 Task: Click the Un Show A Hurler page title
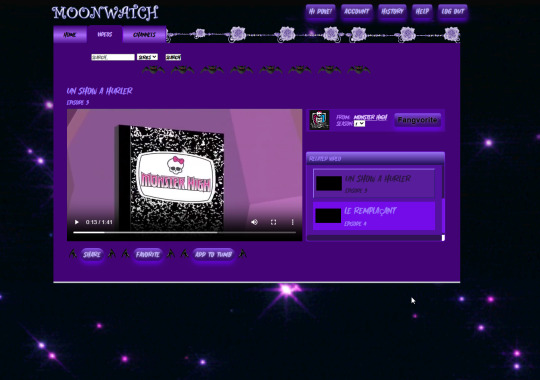click(99, 91)
